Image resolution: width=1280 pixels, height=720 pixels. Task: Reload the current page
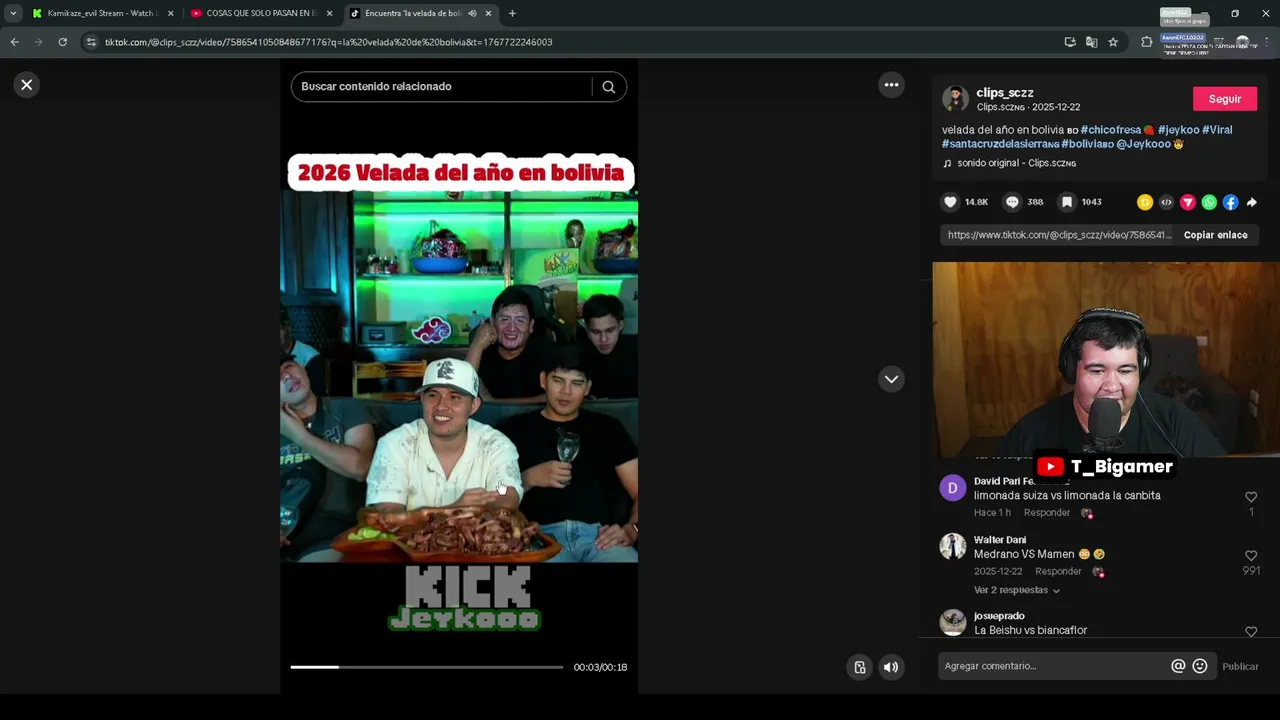click(x=62, y=42)
